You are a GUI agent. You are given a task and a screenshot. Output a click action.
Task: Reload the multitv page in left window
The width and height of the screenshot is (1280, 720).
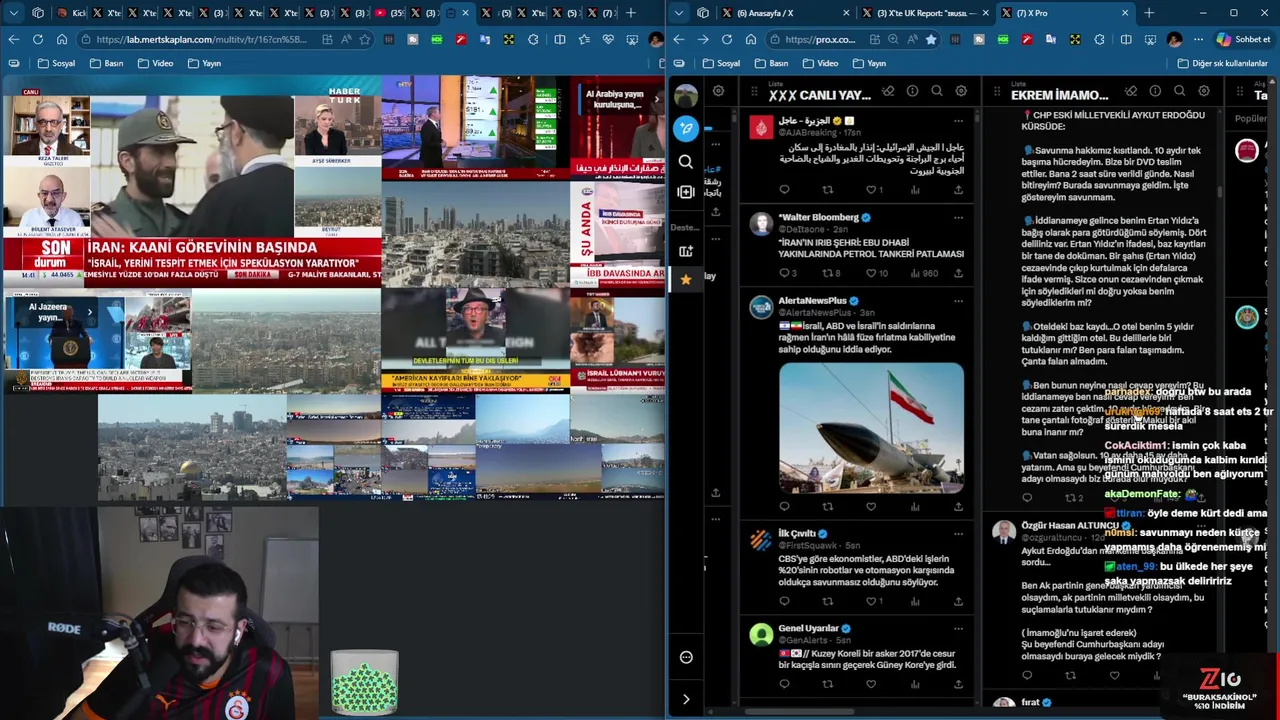click(38, 39)
